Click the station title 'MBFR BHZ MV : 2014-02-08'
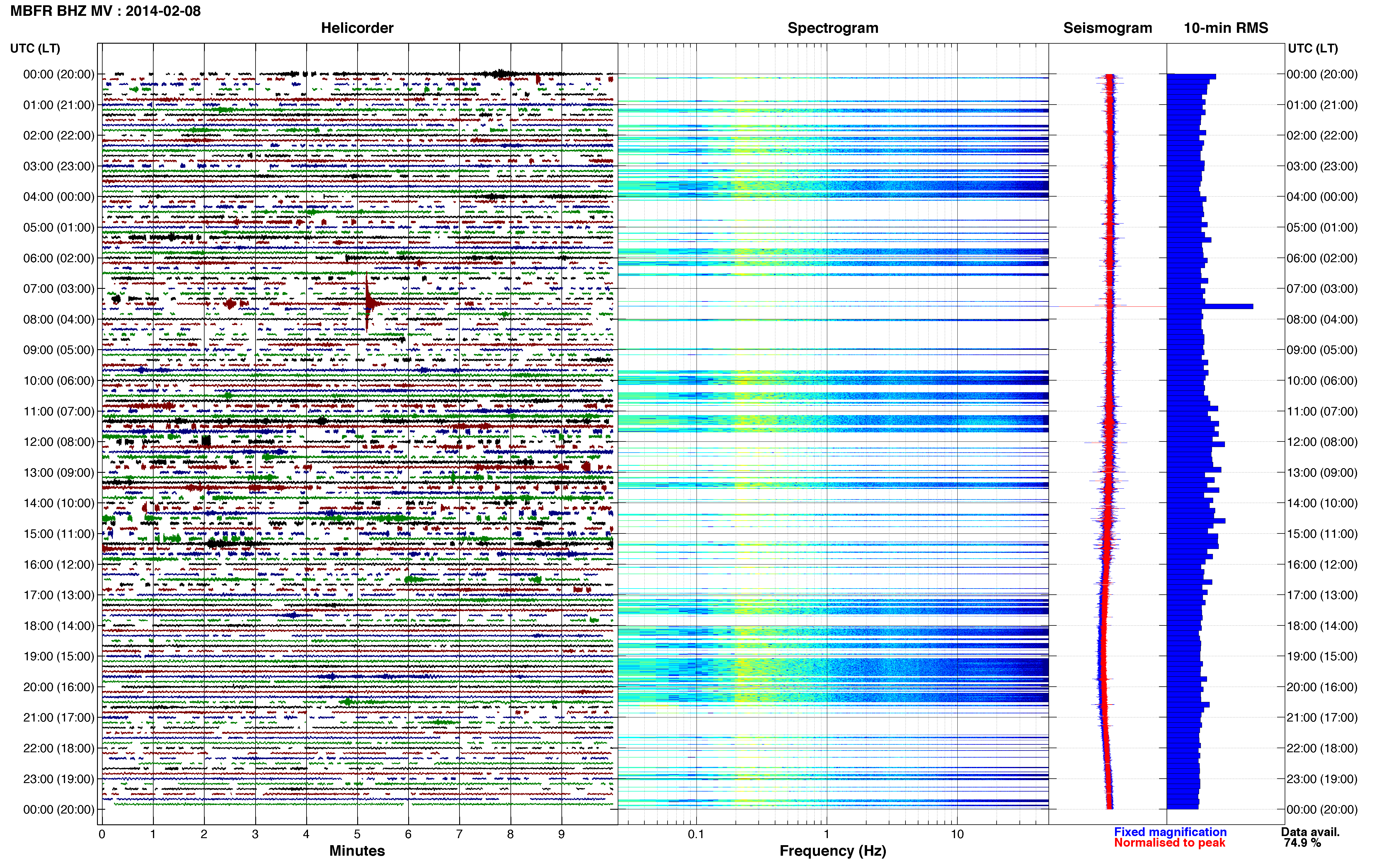Screen dimensions: 1389x868 pos(106,11)
